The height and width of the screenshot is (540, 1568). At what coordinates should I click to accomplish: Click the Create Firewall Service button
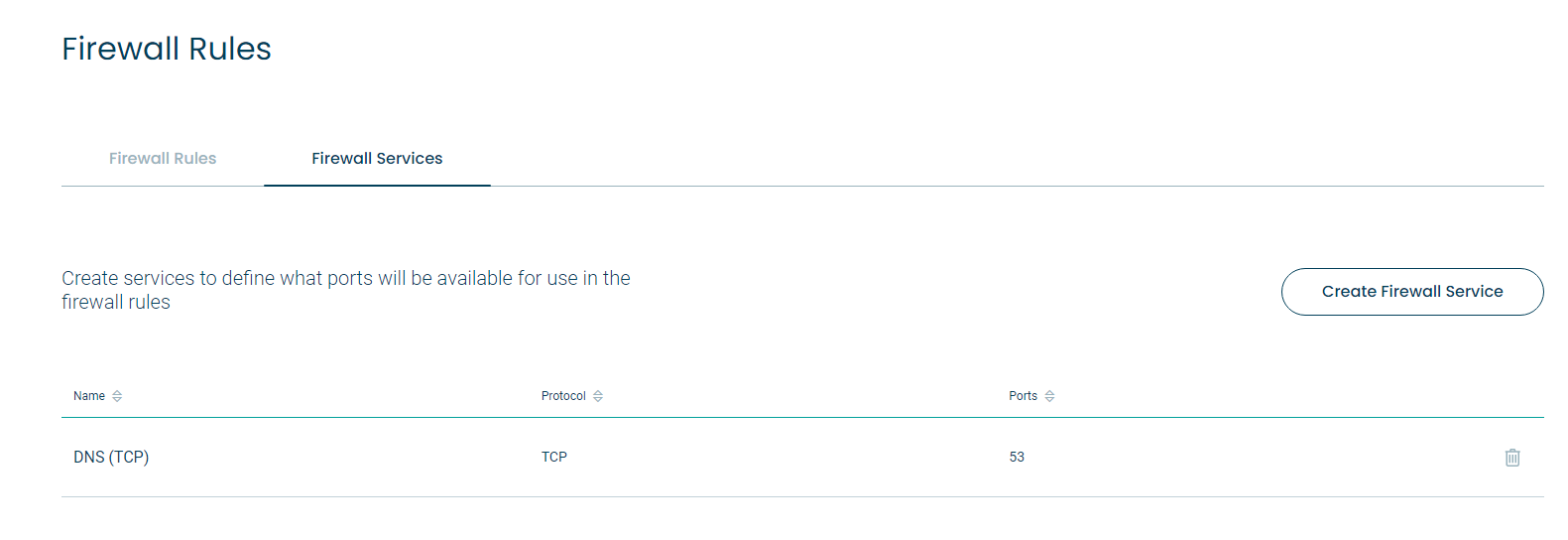pos(1412,292)
